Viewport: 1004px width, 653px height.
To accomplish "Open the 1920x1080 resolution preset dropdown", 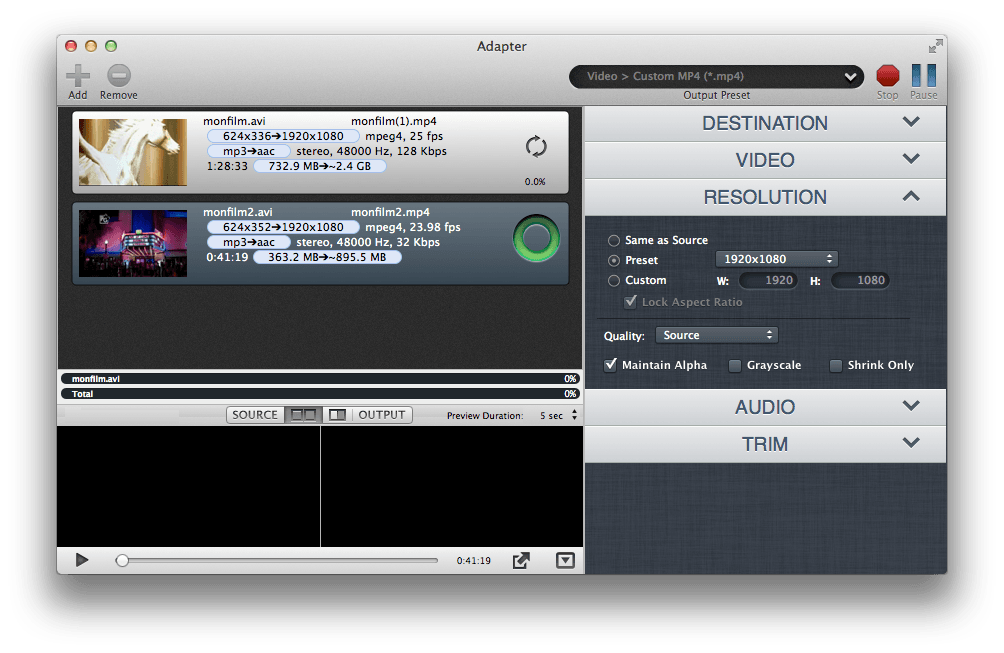I will point(776,260).
